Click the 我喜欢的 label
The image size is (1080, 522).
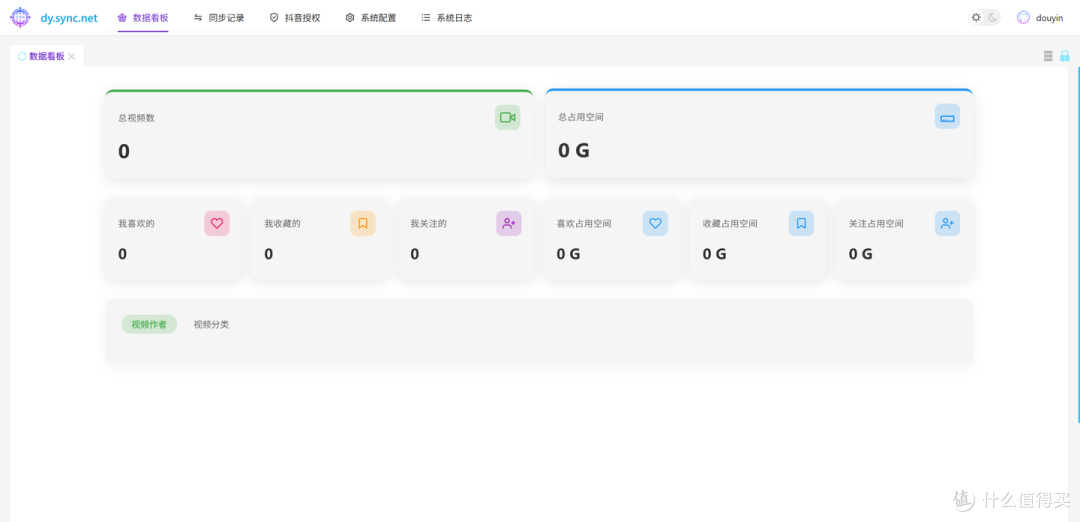pos(136,224)
